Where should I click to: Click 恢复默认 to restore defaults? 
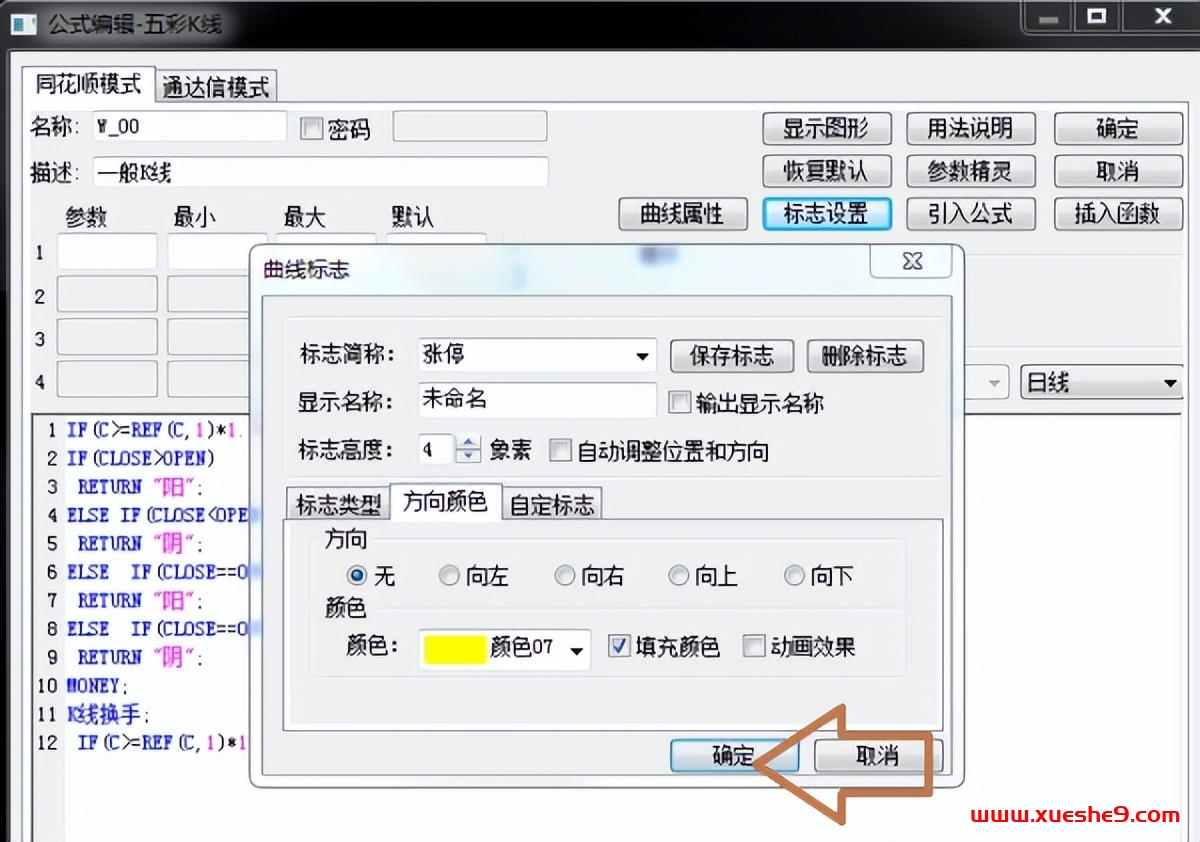click(x=827, y=171)
